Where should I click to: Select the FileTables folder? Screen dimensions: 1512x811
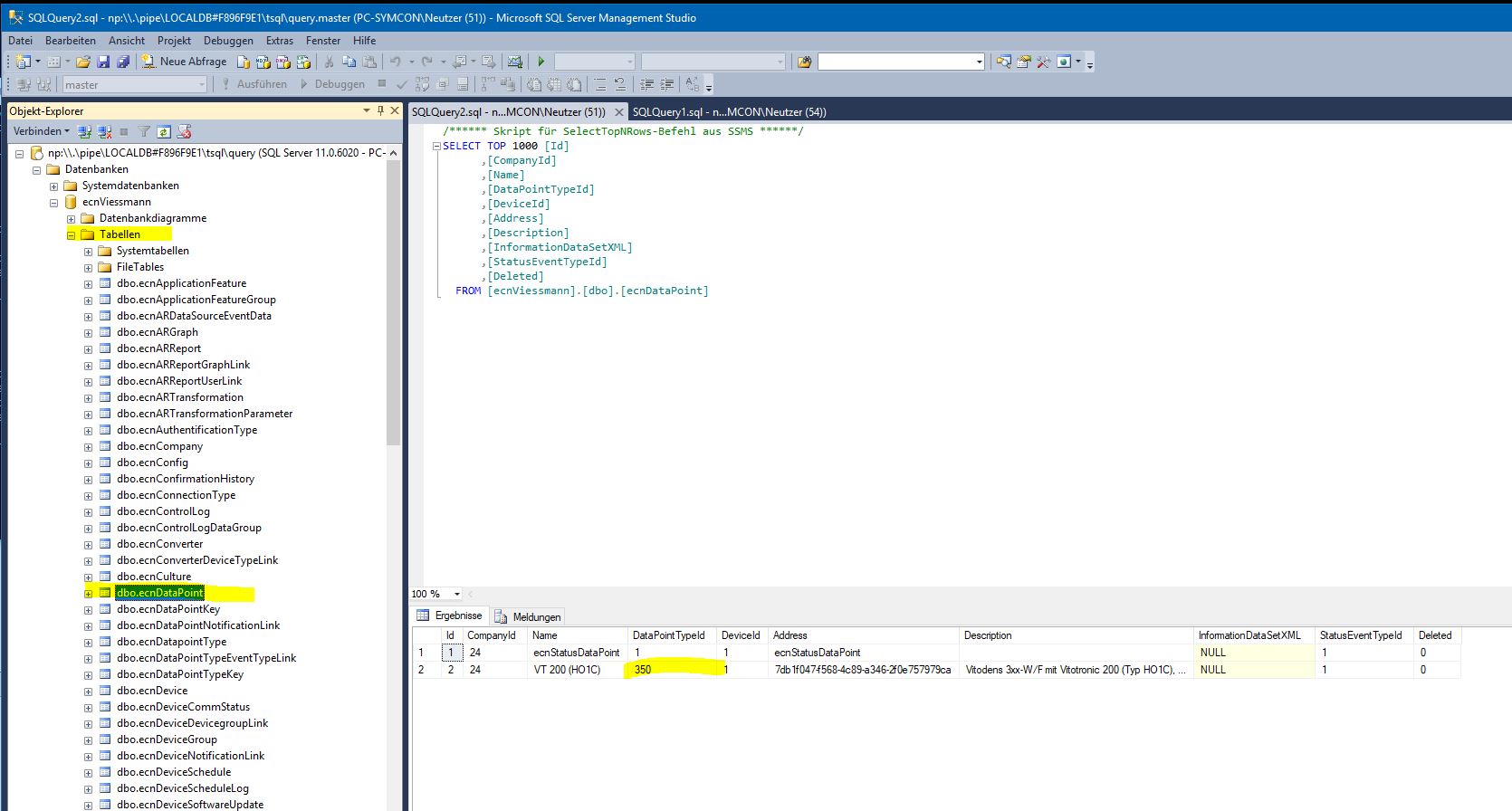click(x=140, y=267)
